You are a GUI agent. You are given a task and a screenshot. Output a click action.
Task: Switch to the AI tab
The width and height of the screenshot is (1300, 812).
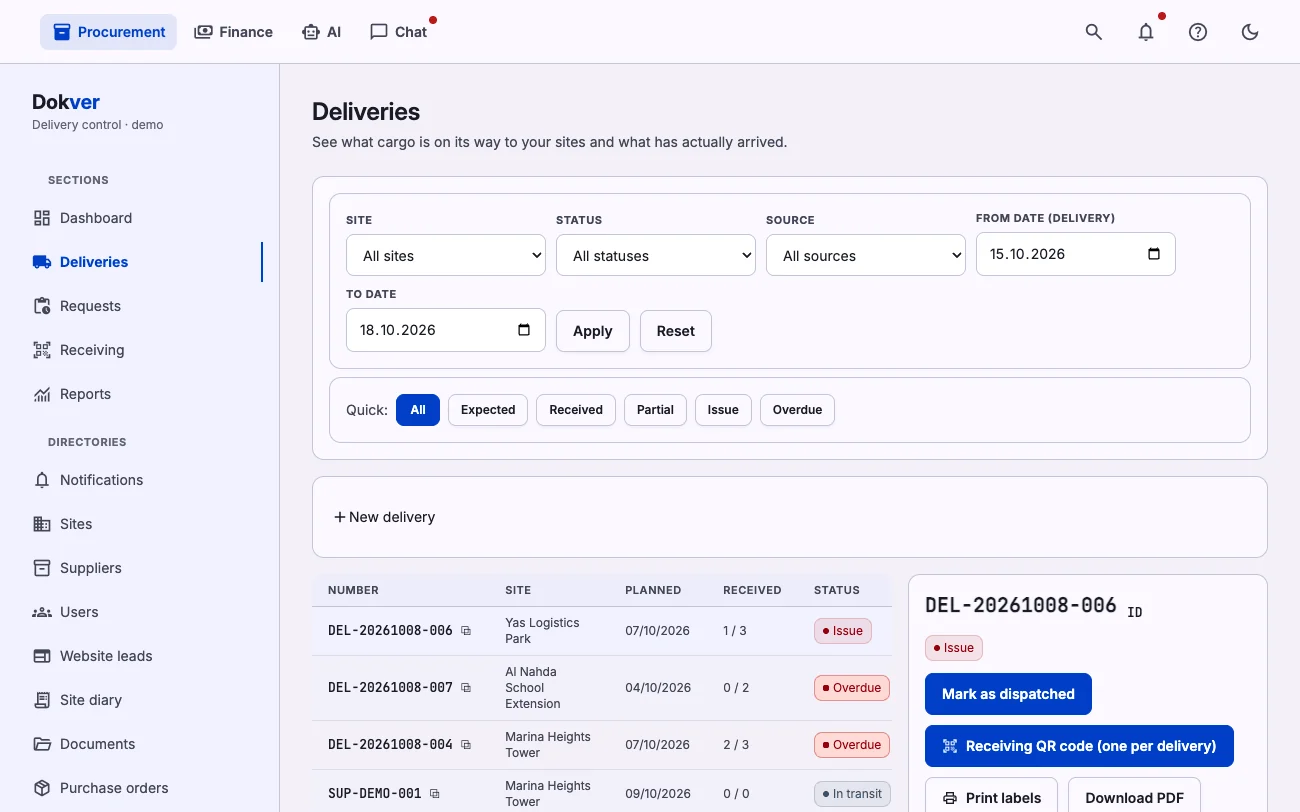321,32
